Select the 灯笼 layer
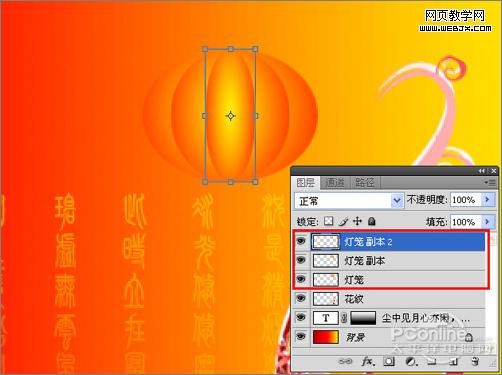502x375 pixels. [x=390, y=279]
